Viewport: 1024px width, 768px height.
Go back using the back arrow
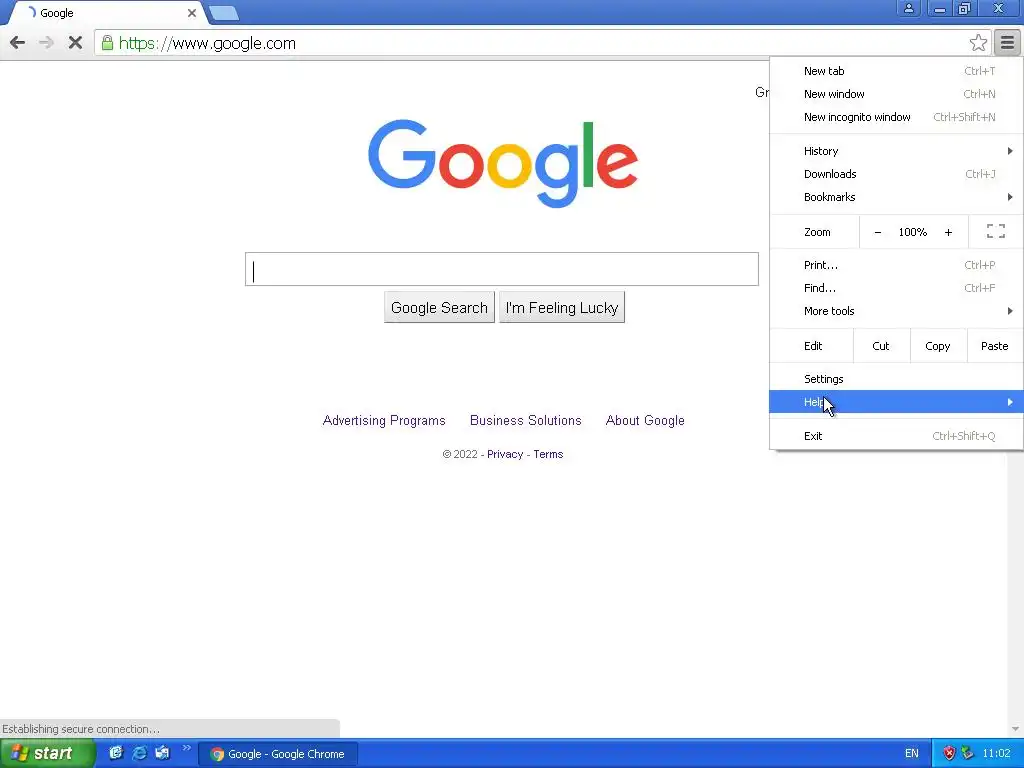click(x=18, y=43)
